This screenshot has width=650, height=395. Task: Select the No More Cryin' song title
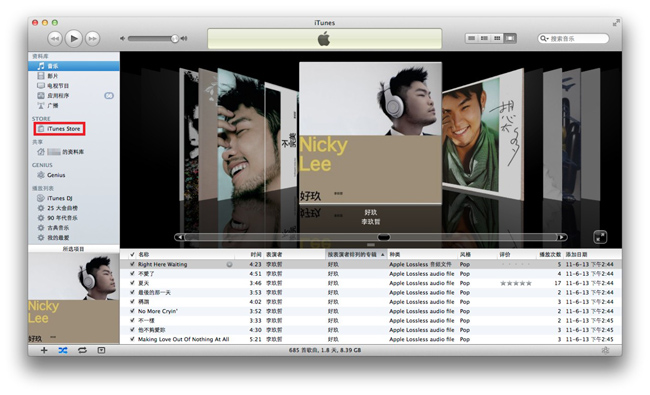click(x=158, y=311)
